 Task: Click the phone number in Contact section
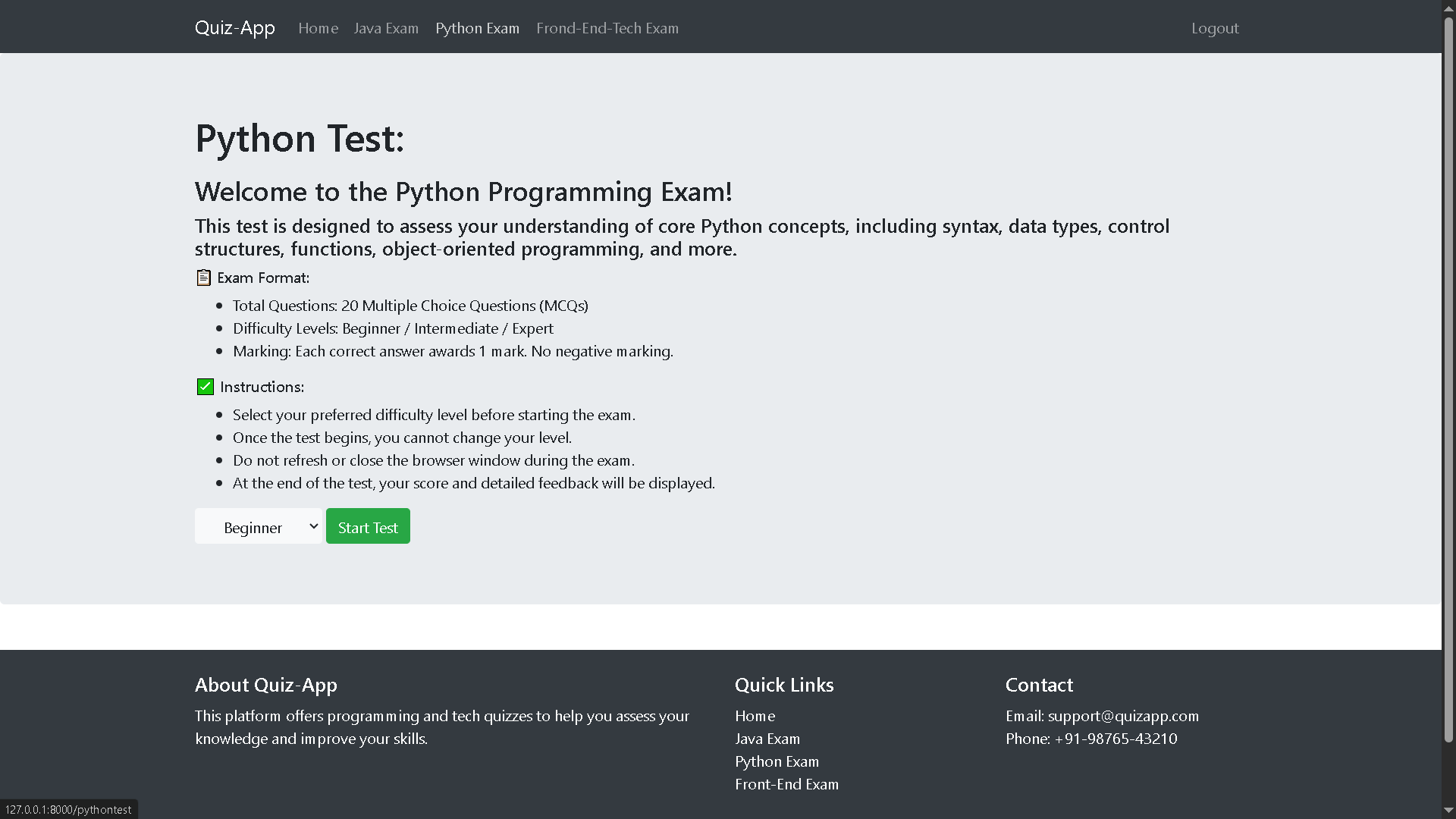point(1116,739)
